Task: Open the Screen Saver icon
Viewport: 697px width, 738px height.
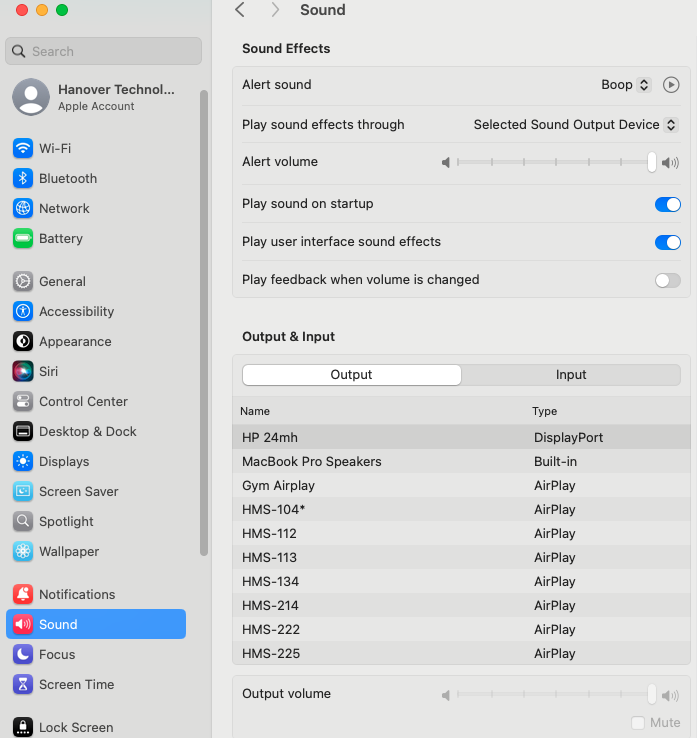Action: pos(23,491)
